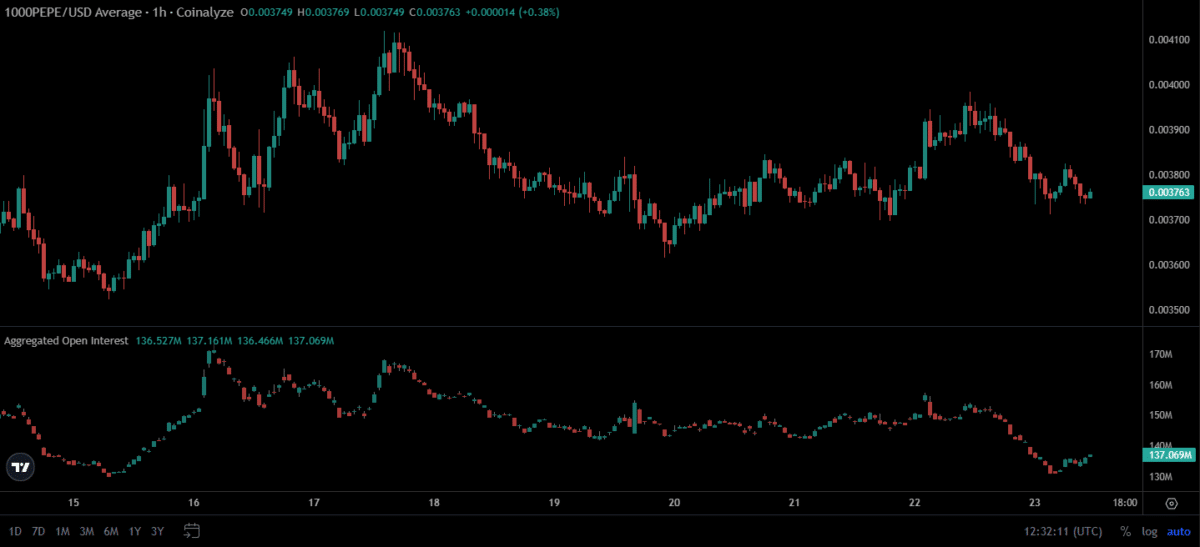
Task: Select the 1D time range
Action: pyautogui.click(x=15, y=531)
